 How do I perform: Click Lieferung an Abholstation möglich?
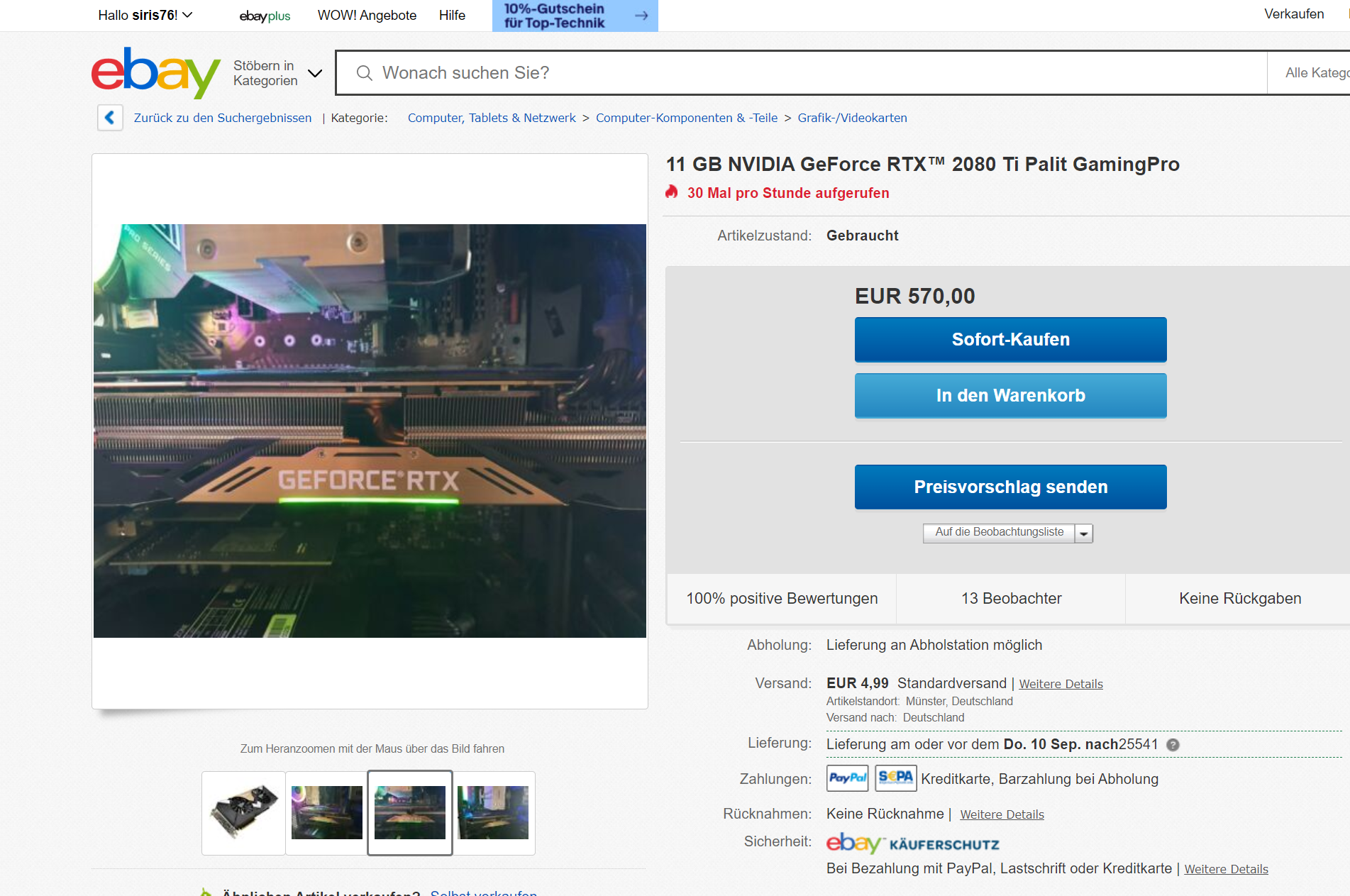pos(934,645)
